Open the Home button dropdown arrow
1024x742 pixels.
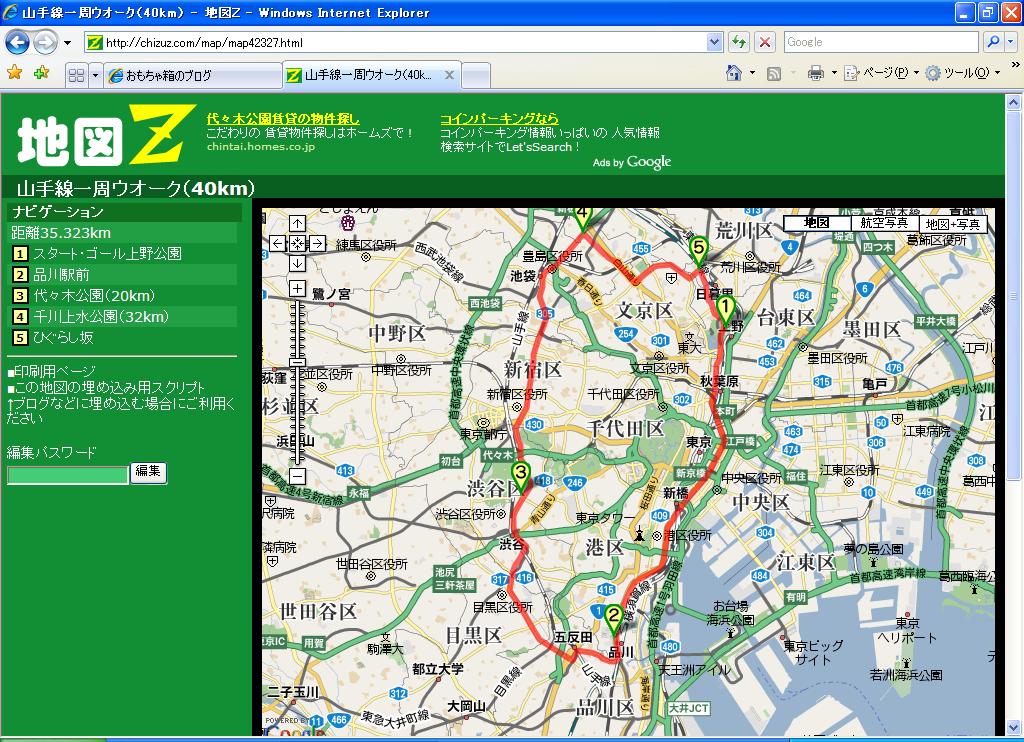coord(752,73)
